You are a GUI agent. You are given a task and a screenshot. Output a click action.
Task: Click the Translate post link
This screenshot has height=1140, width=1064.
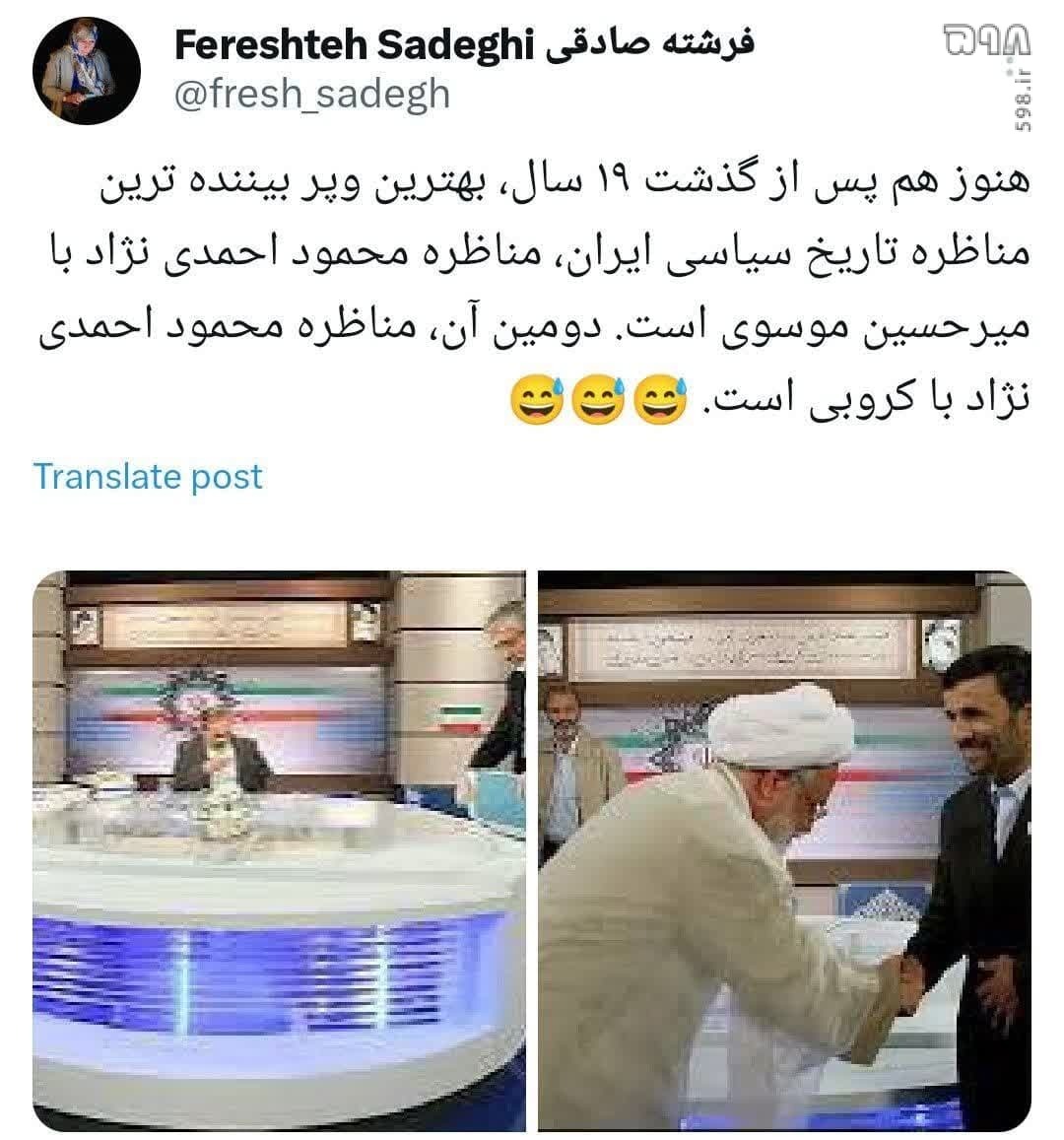click(x=148, y=477)
